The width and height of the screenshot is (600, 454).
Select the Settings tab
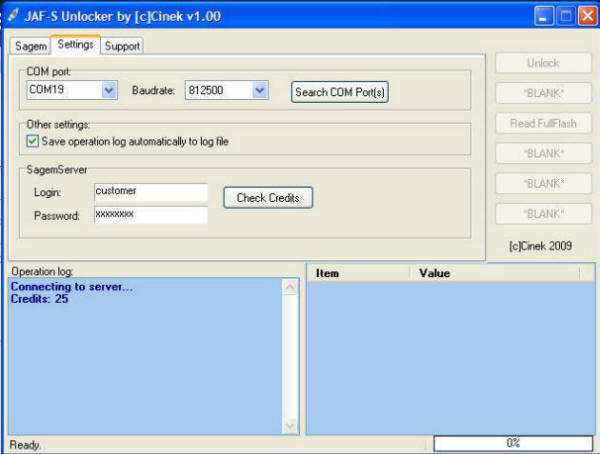(75, 45)
